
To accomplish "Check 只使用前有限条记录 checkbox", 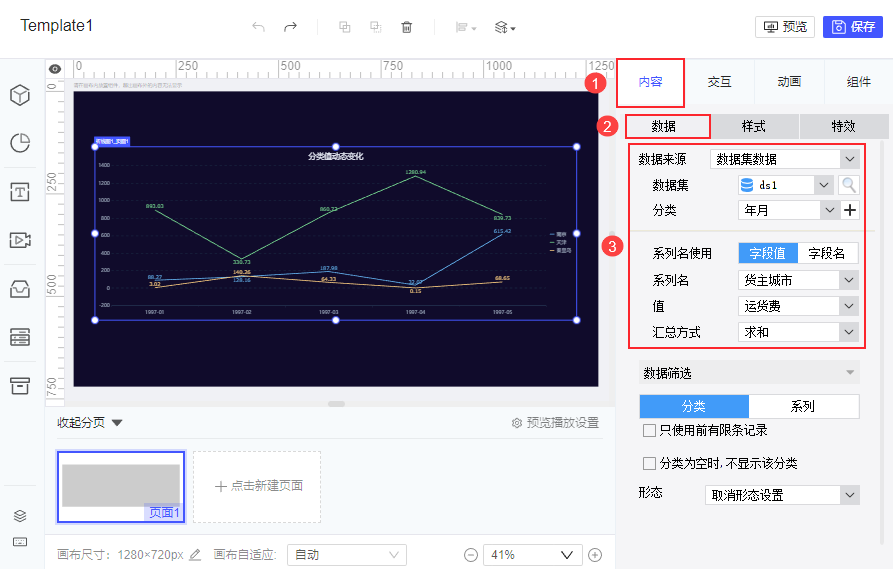I will click(649, 431).
